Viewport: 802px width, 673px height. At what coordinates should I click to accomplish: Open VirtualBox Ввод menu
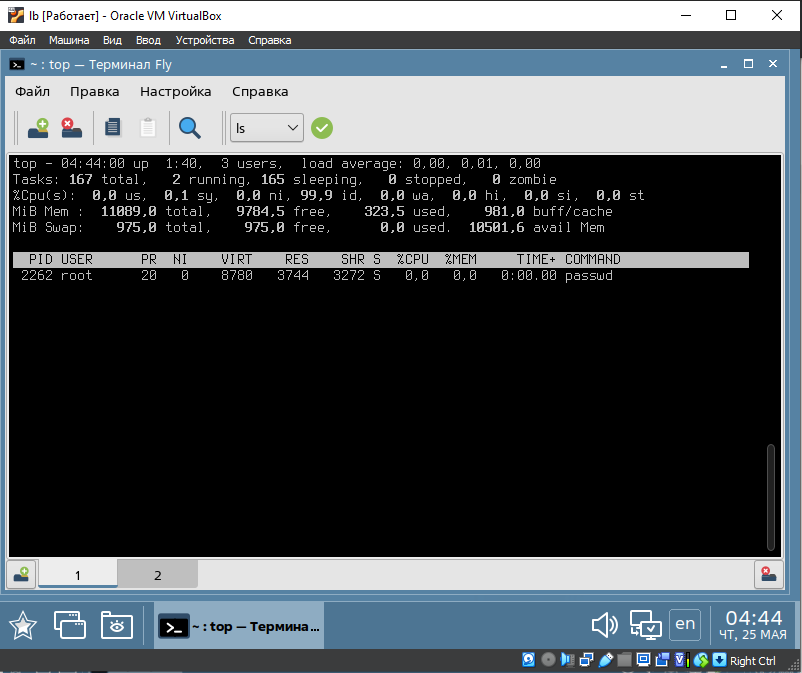tap(148, 40)
